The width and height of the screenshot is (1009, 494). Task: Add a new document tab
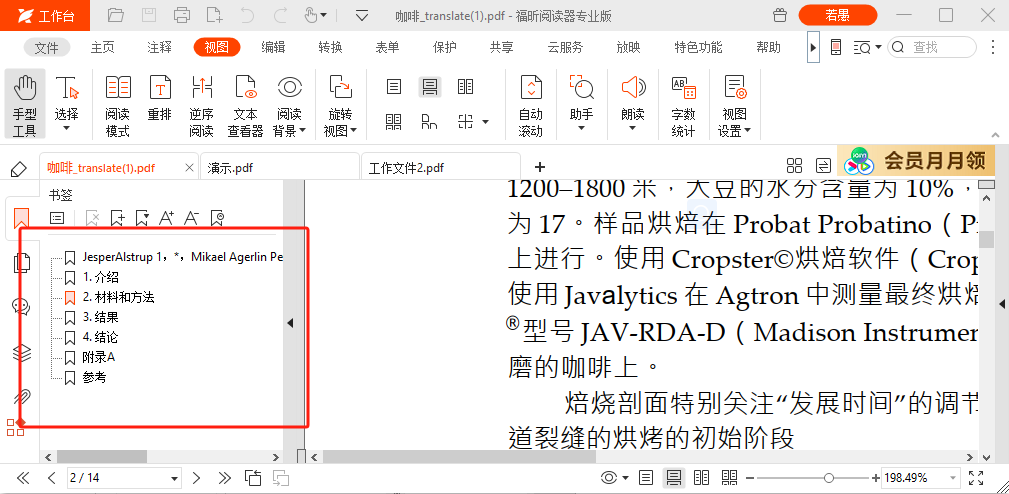540,167
